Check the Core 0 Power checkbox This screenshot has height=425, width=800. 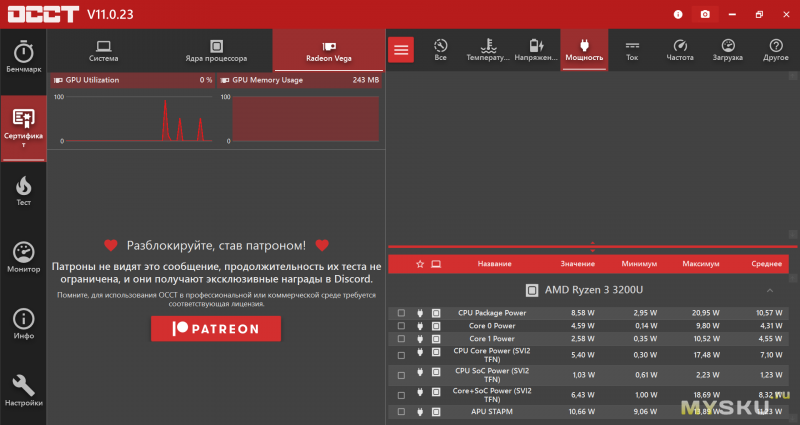coord(402,326)
